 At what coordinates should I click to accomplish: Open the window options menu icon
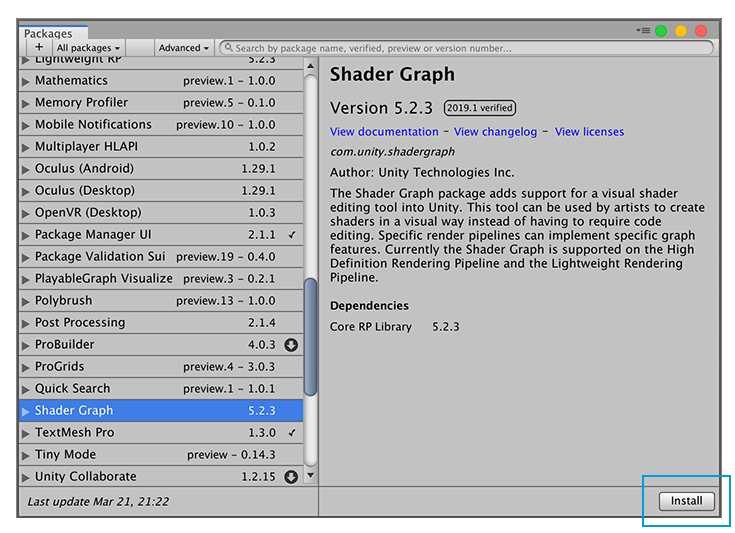tap(643, 30)
